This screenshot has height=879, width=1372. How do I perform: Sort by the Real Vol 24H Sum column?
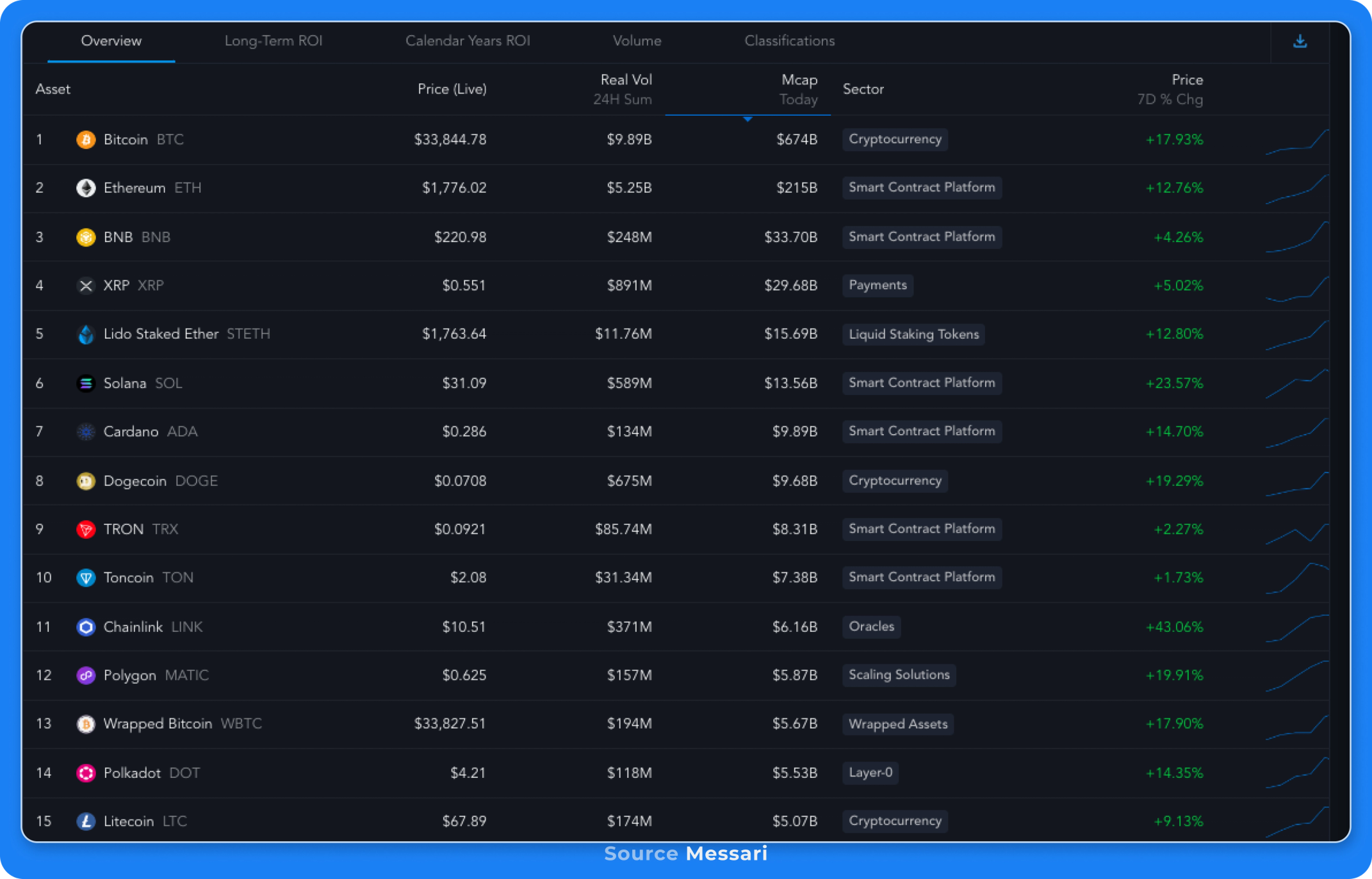pyautogui.click(x=623, y=90)
